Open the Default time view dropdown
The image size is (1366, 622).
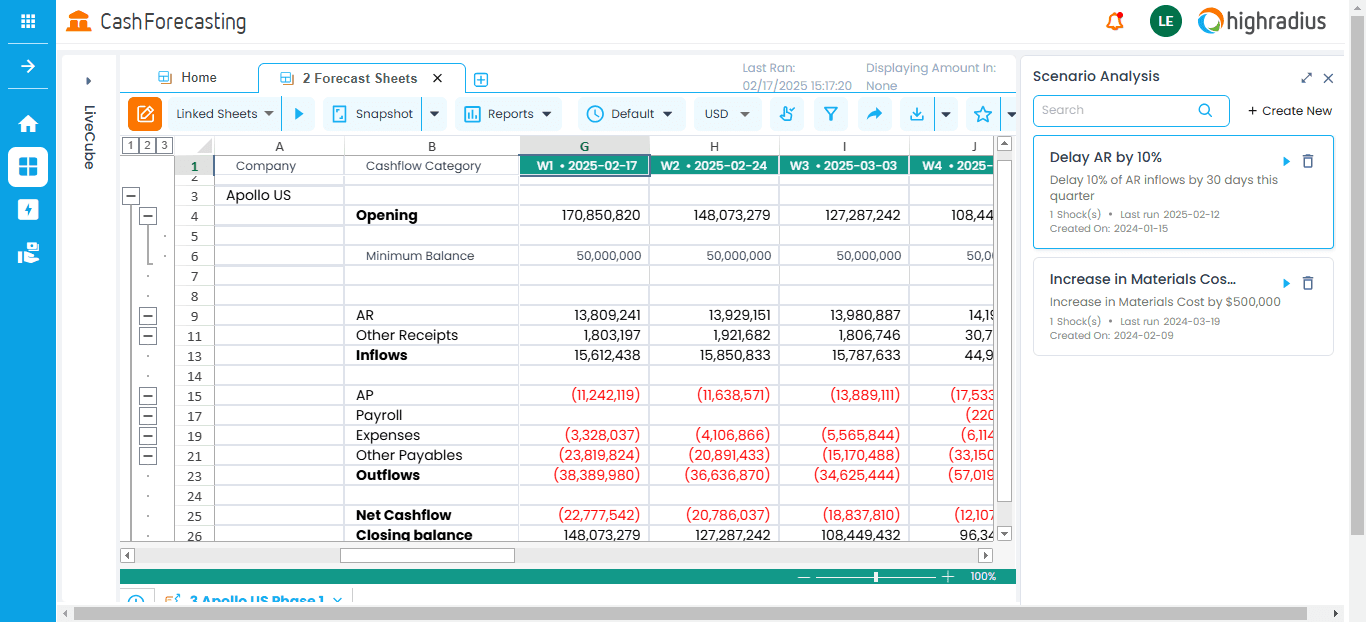[631, 114]
